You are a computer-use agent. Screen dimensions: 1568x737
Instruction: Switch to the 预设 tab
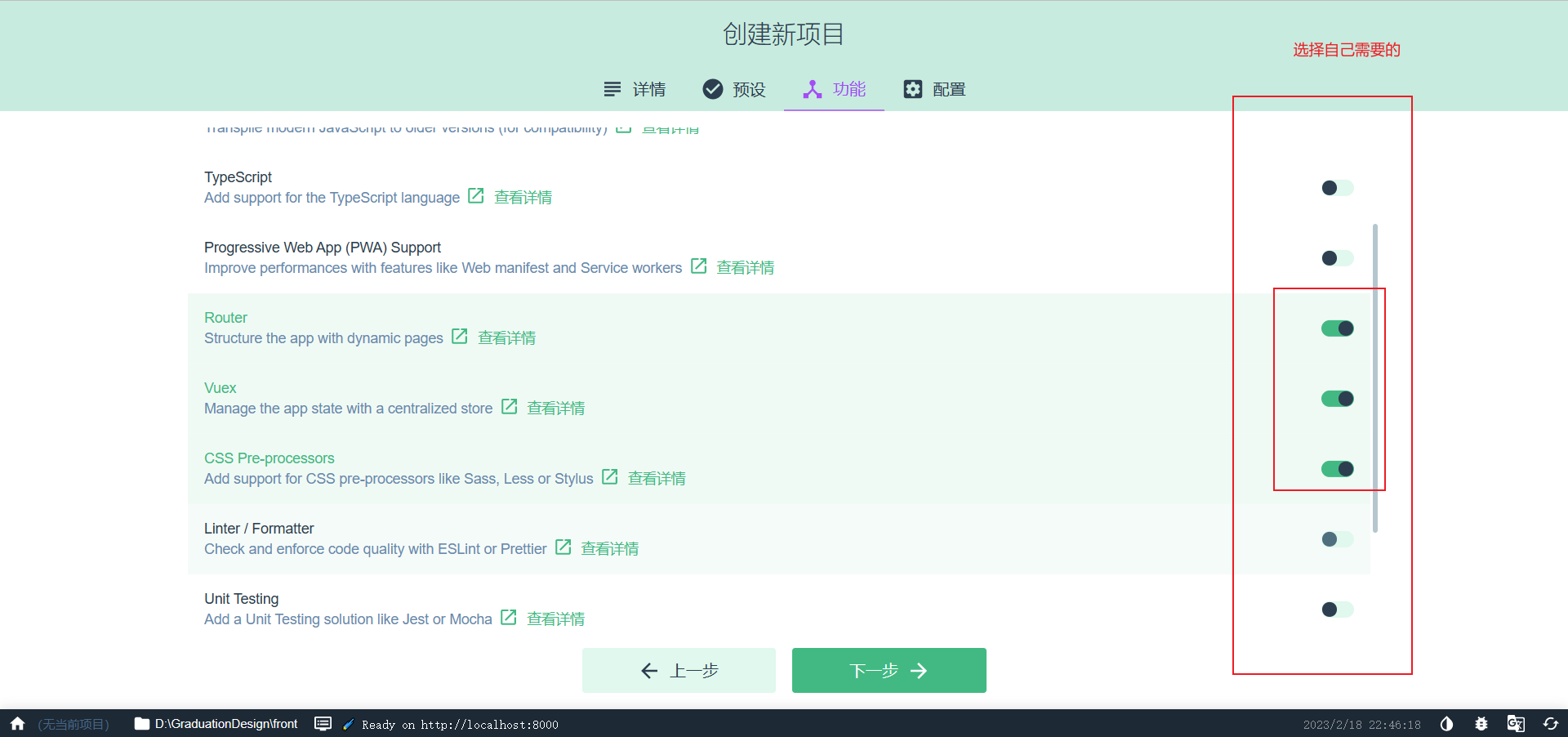coord(733,89)
